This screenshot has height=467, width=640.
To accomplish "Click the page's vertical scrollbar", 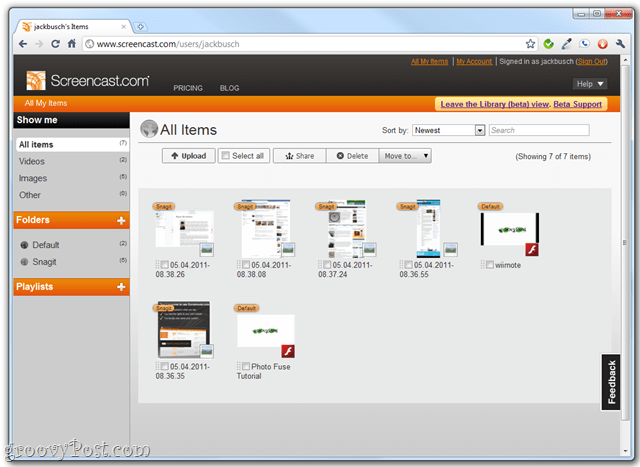I will point(625,243).
